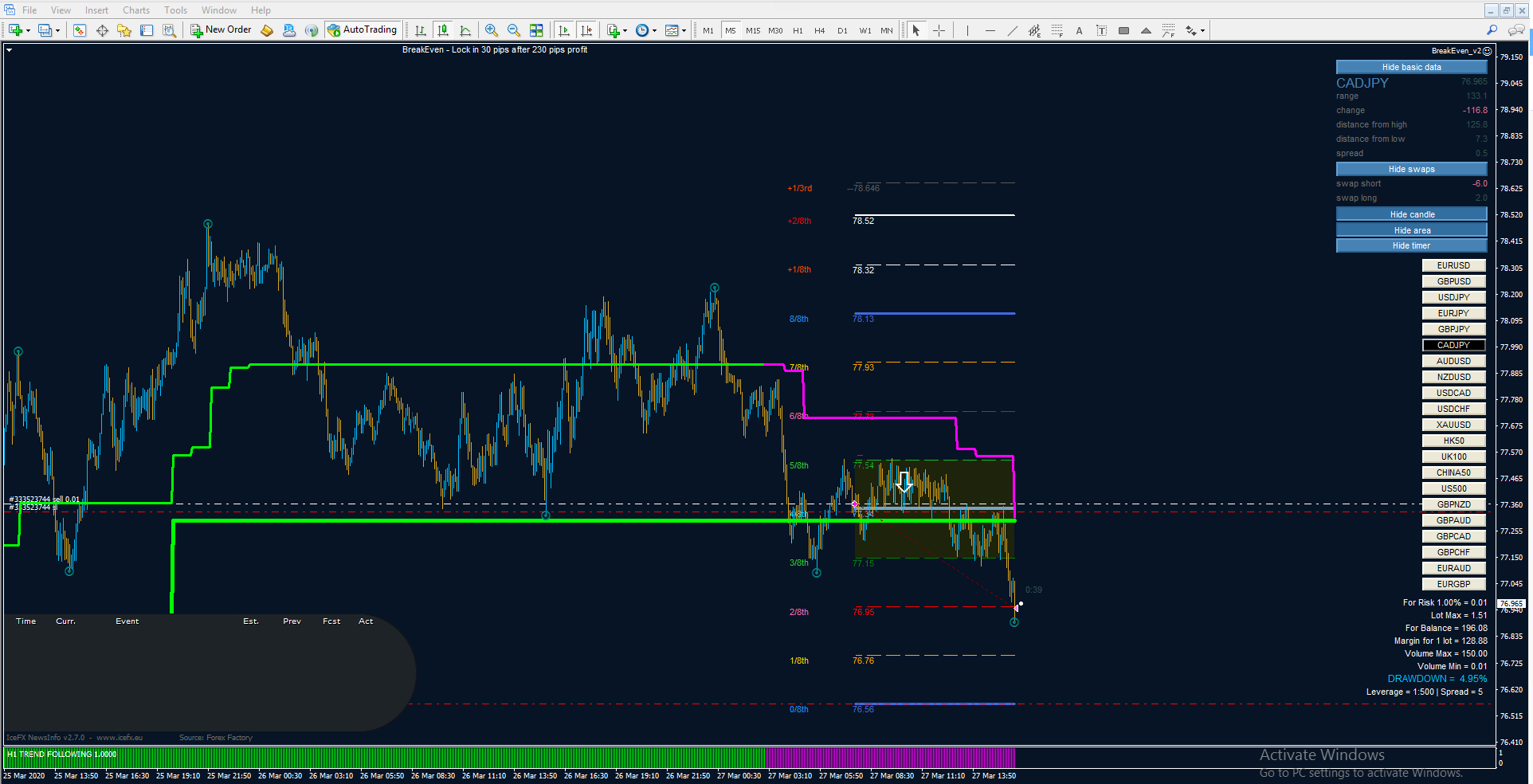The height and width of the screenshot is (784, 1533).
Task: Toggle Hide basic data panel
Action: (x=1411, y=67)
